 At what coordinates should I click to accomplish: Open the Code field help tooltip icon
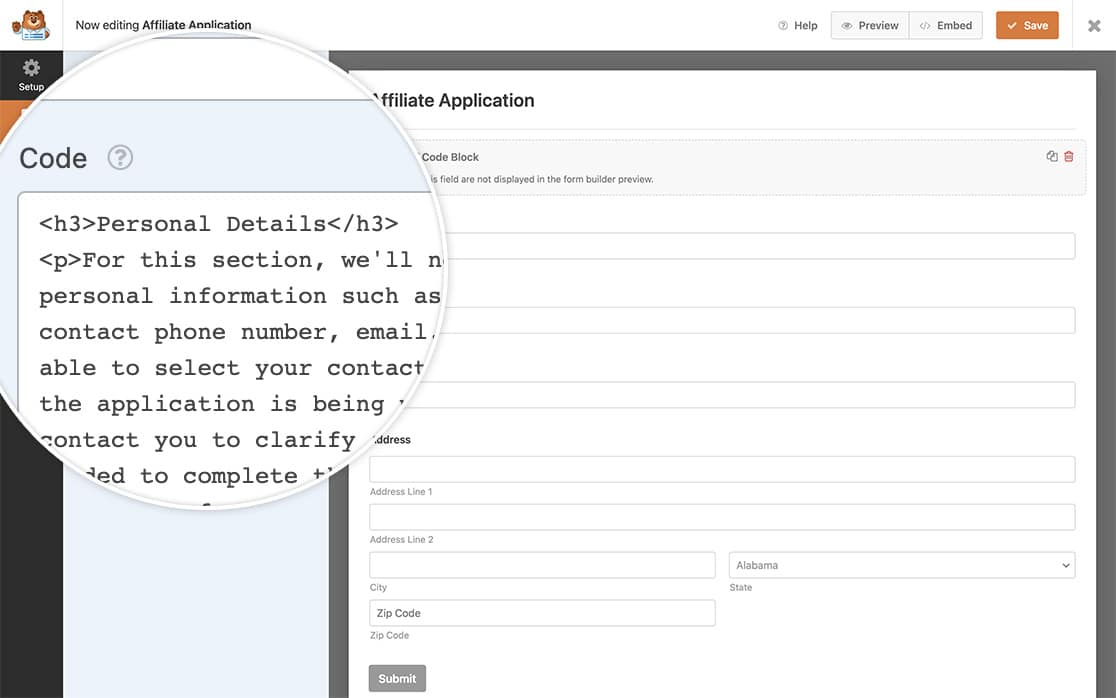[120, 157]
